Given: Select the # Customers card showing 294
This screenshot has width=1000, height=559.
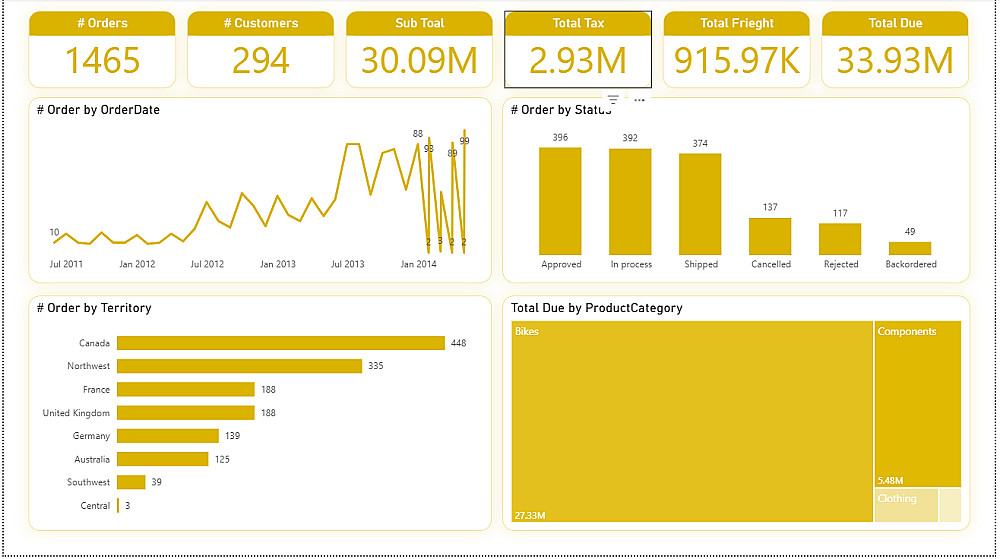Looking at the screenshot, I should click(x=260, y=50).
